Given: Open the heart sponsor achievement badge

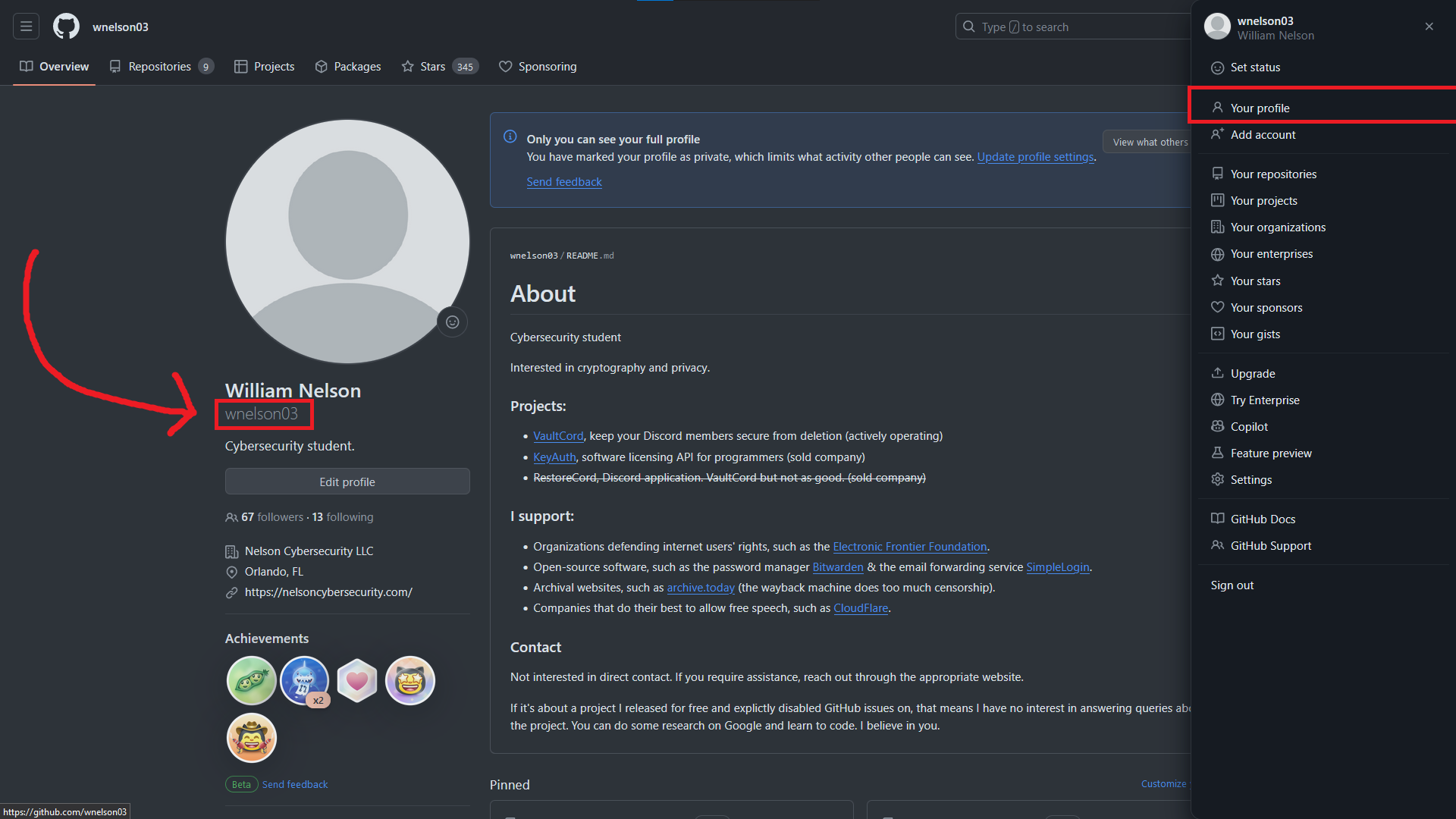Looking at the screenshot, I should (x=357, y=680).
